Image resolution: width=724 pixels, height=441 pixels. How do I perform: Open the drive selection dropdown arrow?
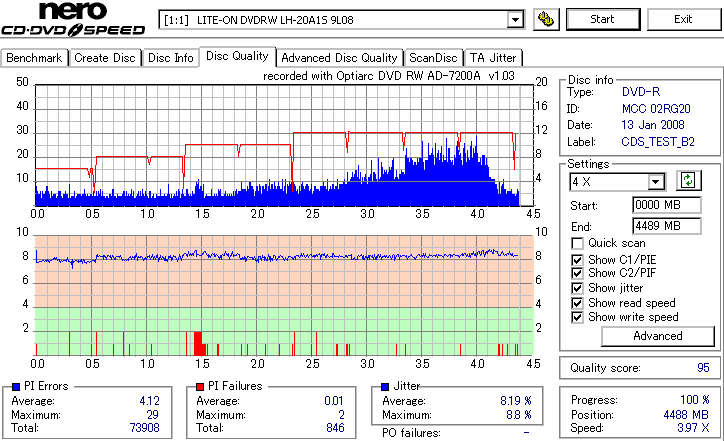click(515, 20)
